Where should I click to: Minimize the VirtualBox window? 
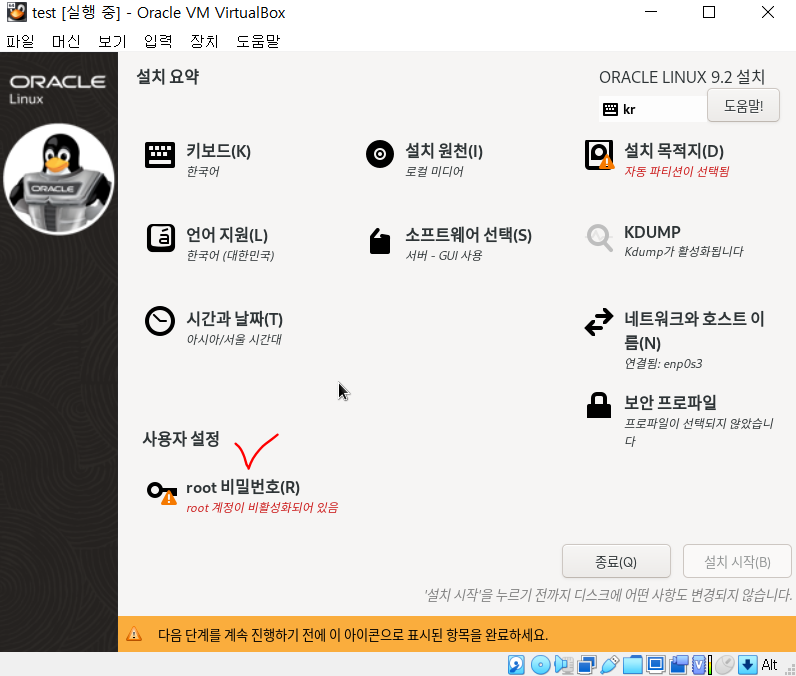click(651, 12)
